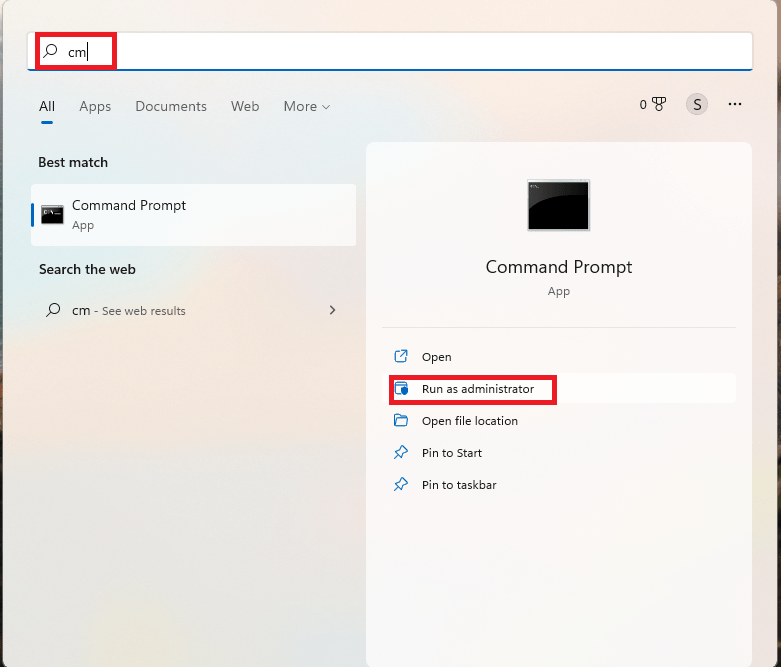Screen dimensions: 781x667
Task: Open 'cm - See web results' entry
Action: coord(194,310)
